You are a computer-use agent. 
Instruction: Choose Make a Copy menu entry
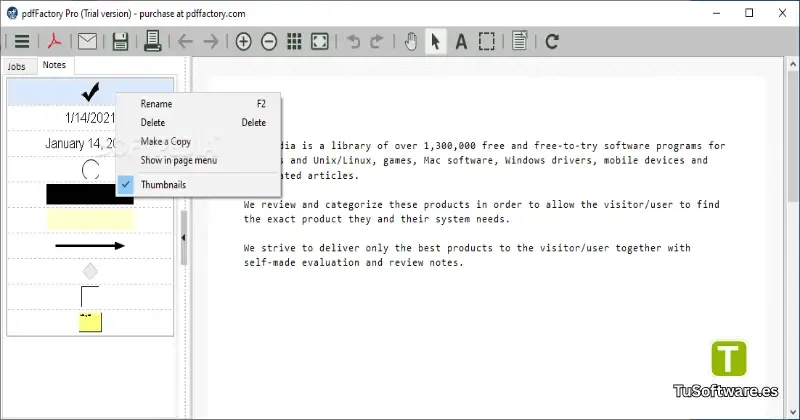(x=198, y=141)
